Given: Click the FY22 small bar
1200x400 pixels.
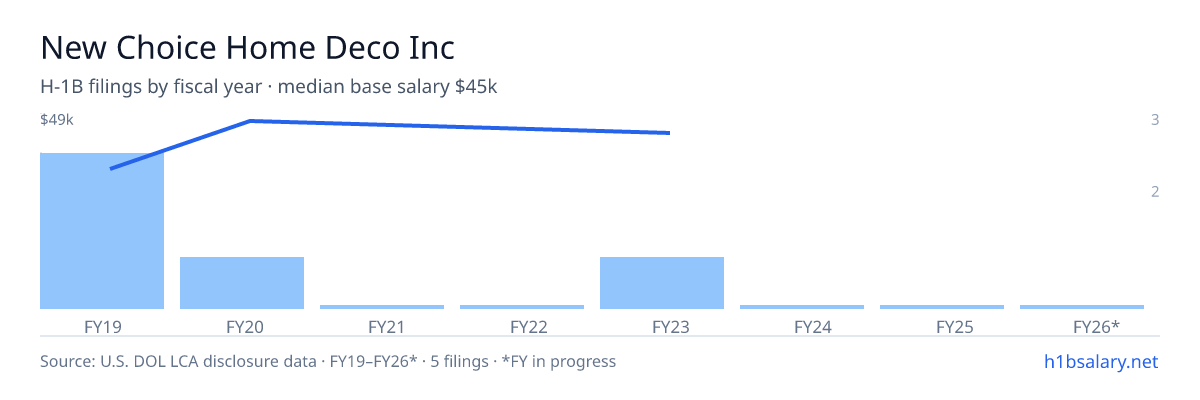Looking at the screenshot, I should point(522,307).
